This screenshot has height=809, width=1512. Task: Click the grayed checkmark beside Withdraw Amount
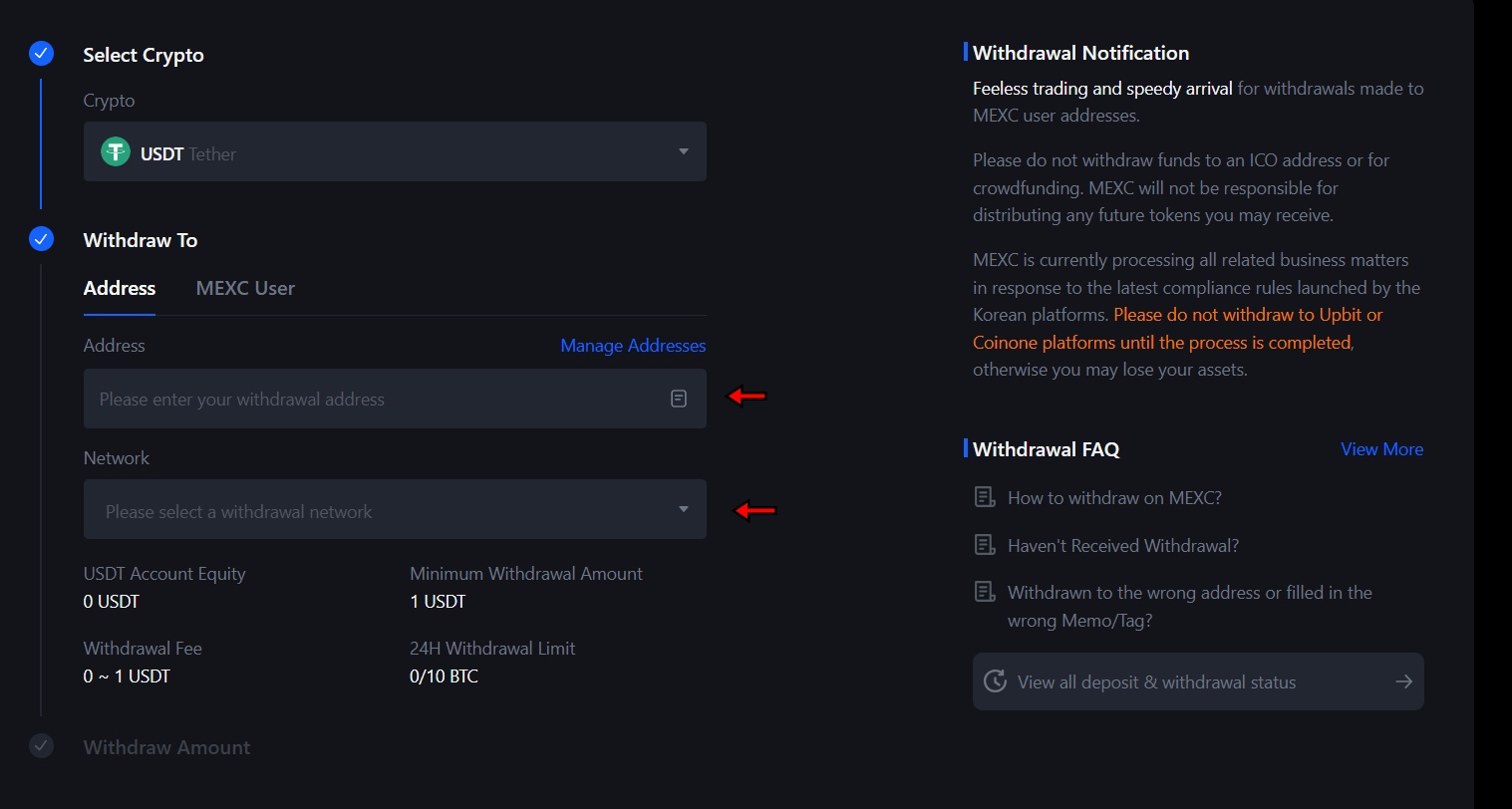click(x=41, y=746)
